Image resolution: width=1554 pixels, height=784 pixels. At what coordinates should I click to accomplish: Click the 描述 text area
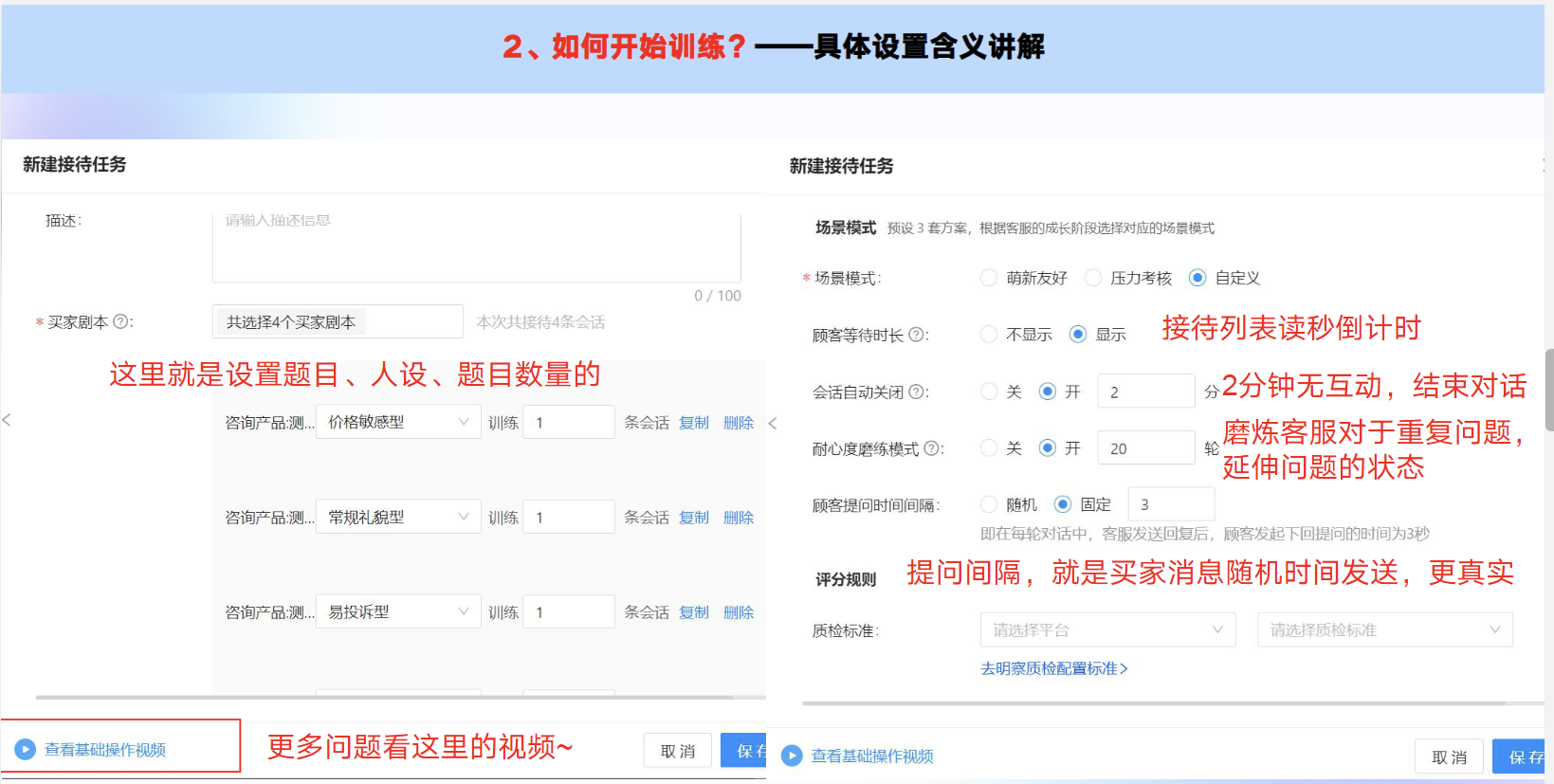coord(477,247)
